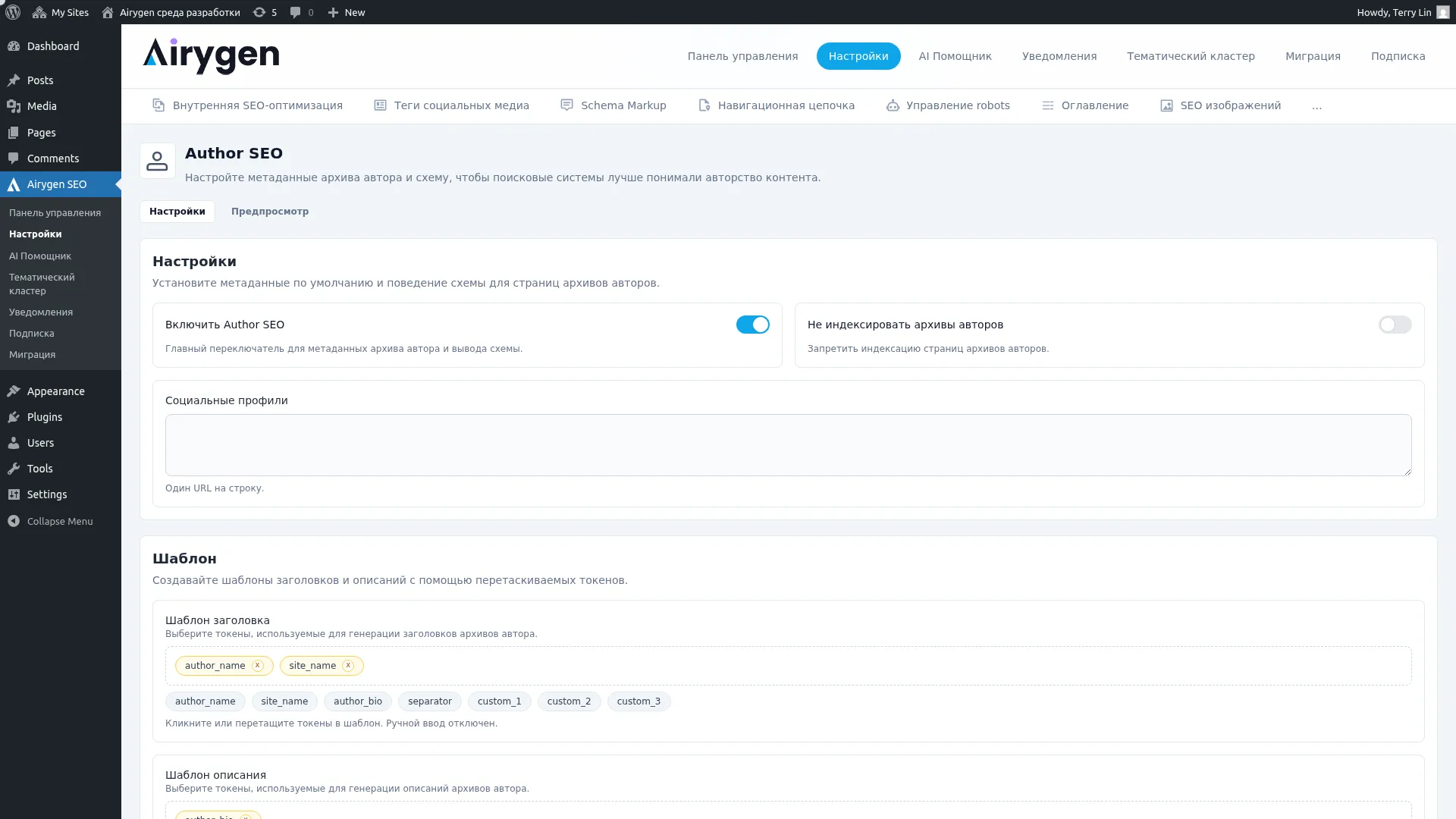Open Панель управления in sidebar submenu
The height and width of the screenshot is (819, 1456).
click(55, 213)
